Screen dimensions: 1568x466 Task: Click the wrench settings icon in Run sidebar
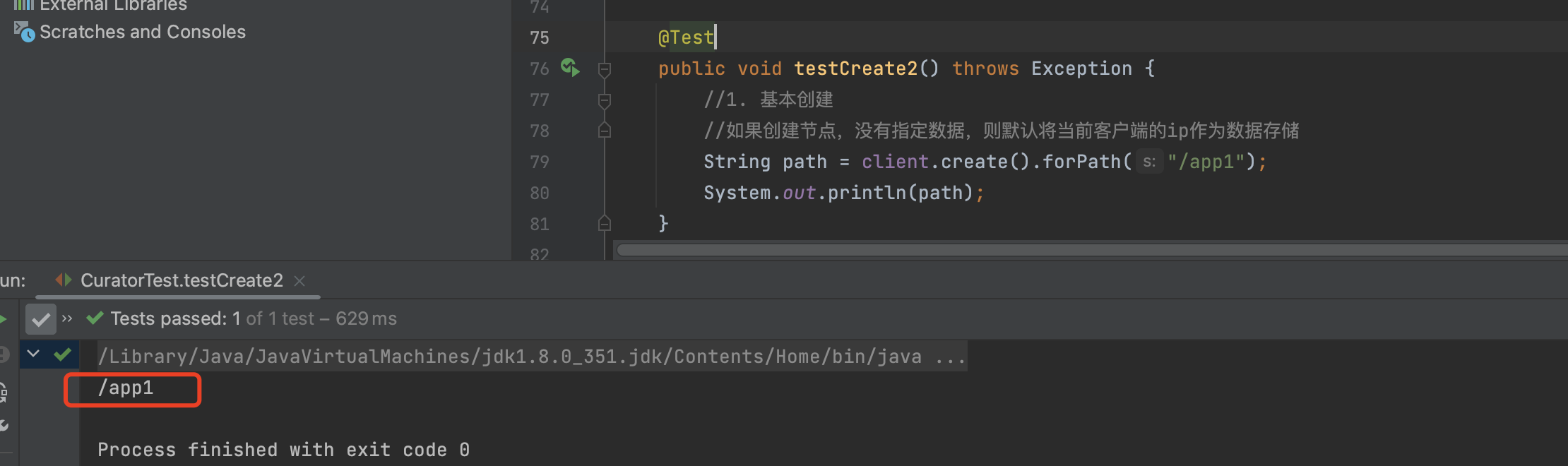click(x=4, y=425)
